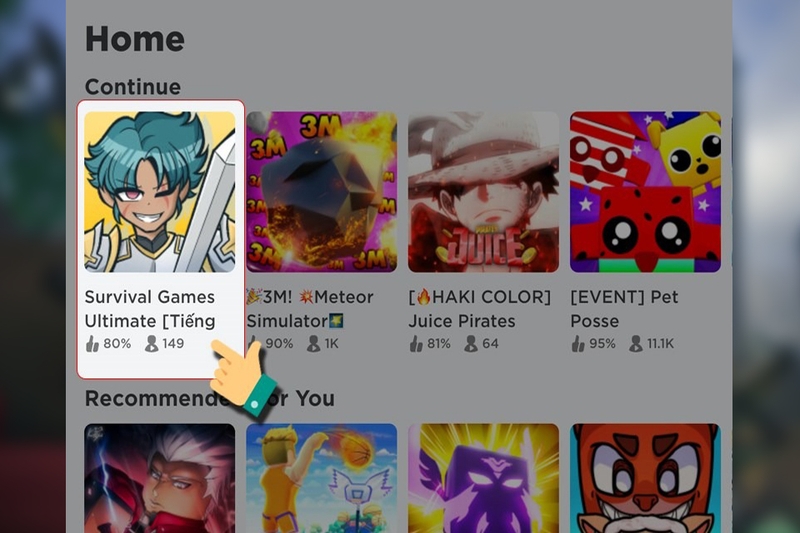Click the HAKI COLOR Juice Pirates title
This screenshot has width=800, height=533.
(x=480, y=309)
